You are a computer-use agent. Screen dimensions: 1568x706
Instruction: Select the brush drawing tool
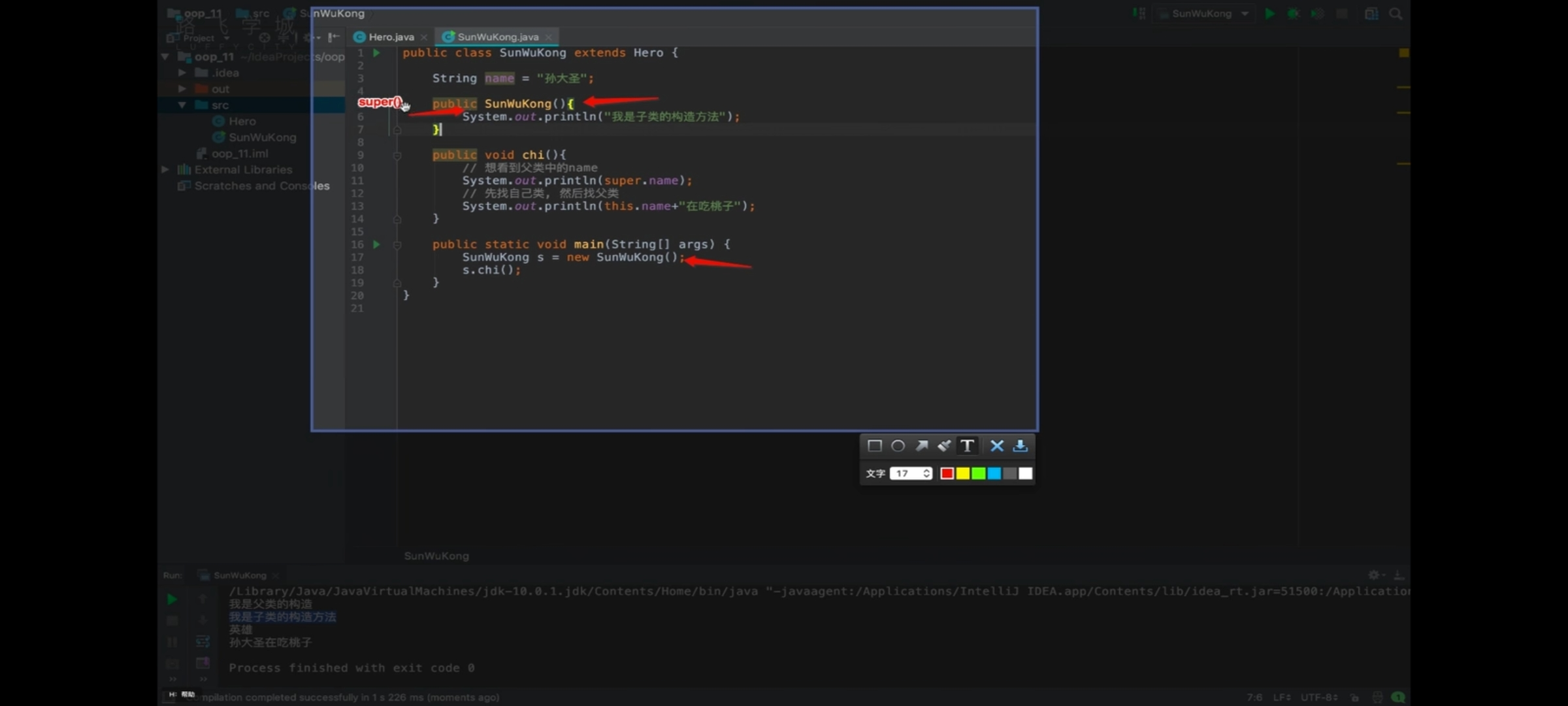[x=944, y=446]
